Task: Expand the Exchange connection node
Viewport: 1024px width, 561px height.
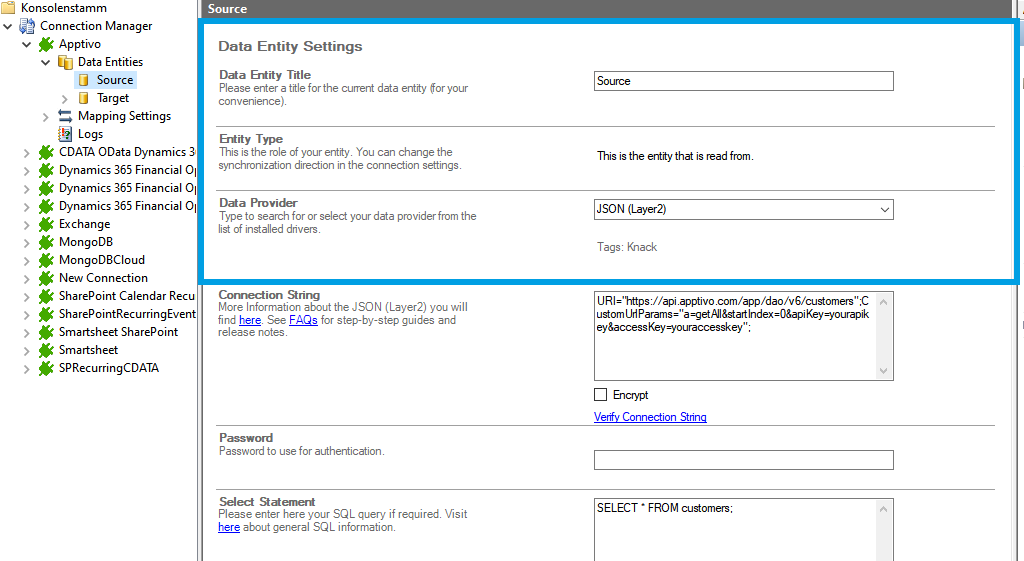Action: (26, 224)
